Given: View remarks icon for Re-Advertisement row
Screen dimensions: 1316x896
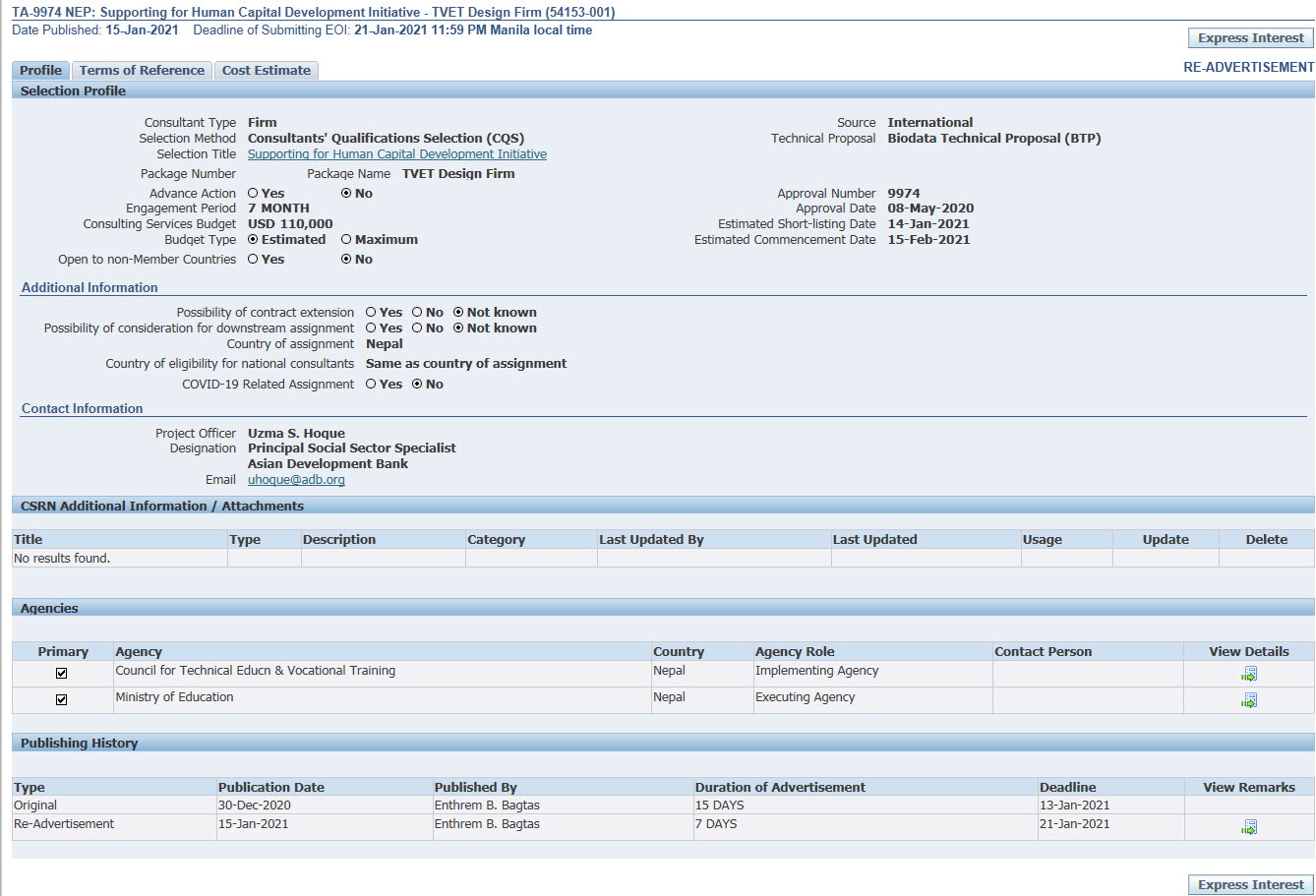Looking at the screenshot, I should 1249,828.
